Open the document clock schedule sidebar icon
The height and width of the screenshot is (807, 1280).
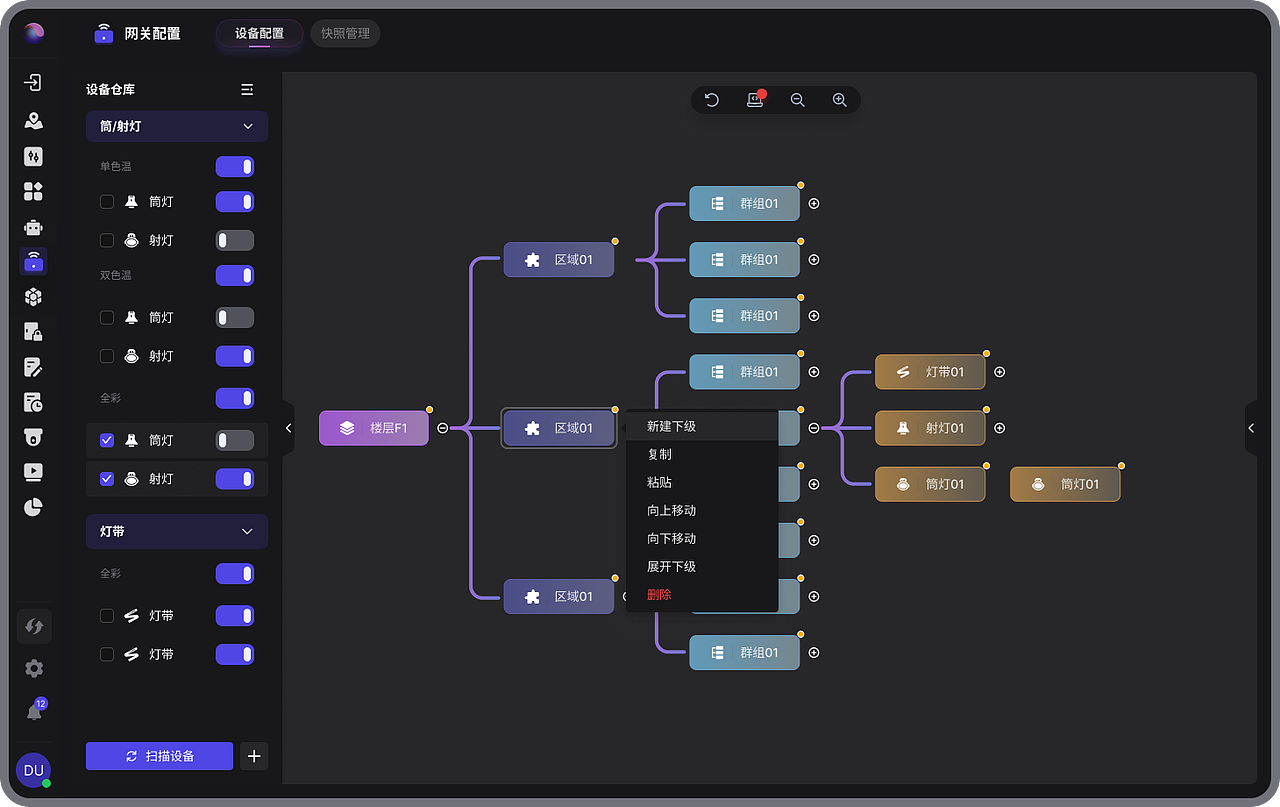pos(34,402)
